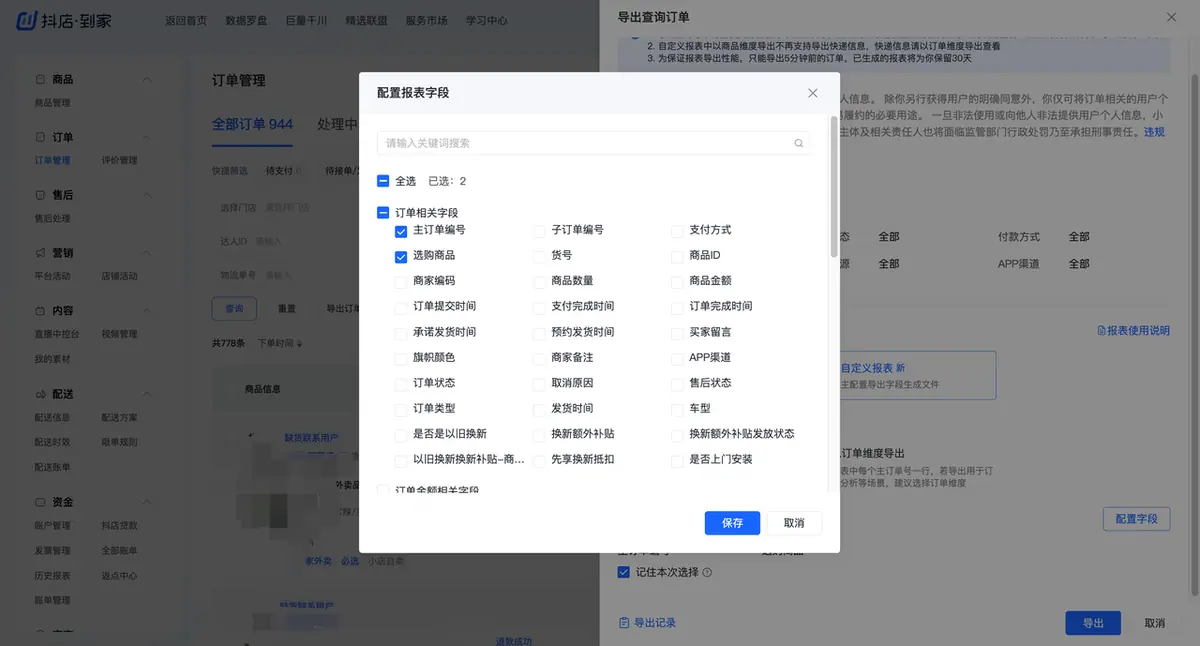1200x646 pixels.
Task: Check the 旗帜颜色 field
Action: coord(401,357)
